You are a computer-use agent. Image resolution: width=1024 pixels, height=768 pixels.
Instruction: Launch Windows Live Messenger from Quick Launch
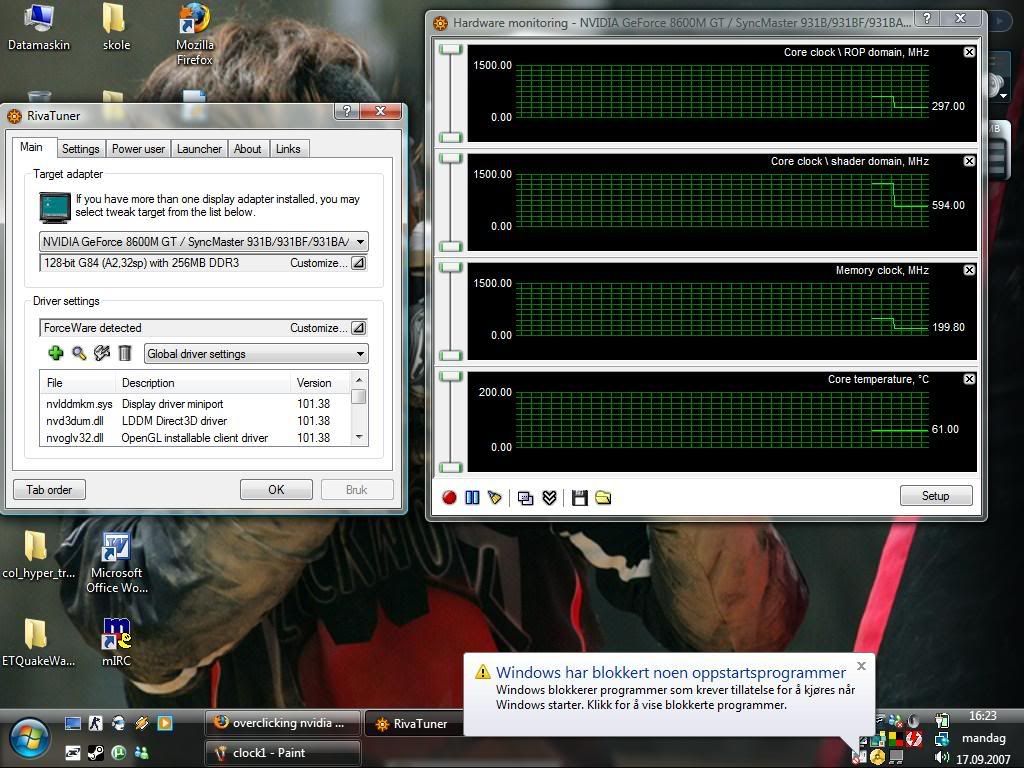pyautogui.click(x=141, y=752)
